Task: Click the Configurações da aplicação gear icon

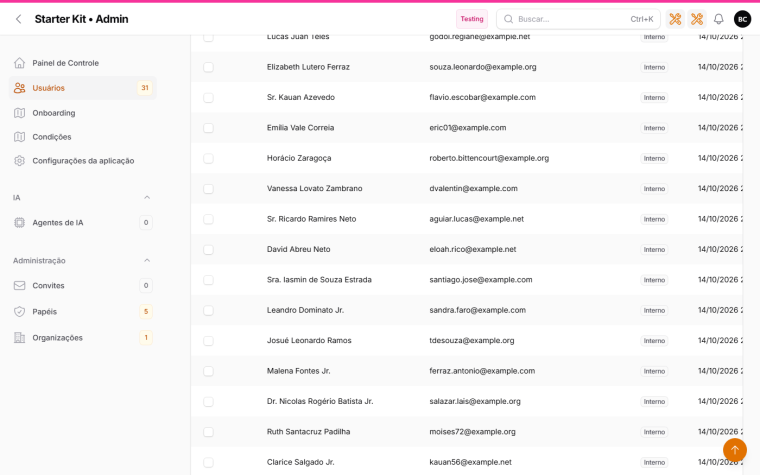Action: point(19,160)
